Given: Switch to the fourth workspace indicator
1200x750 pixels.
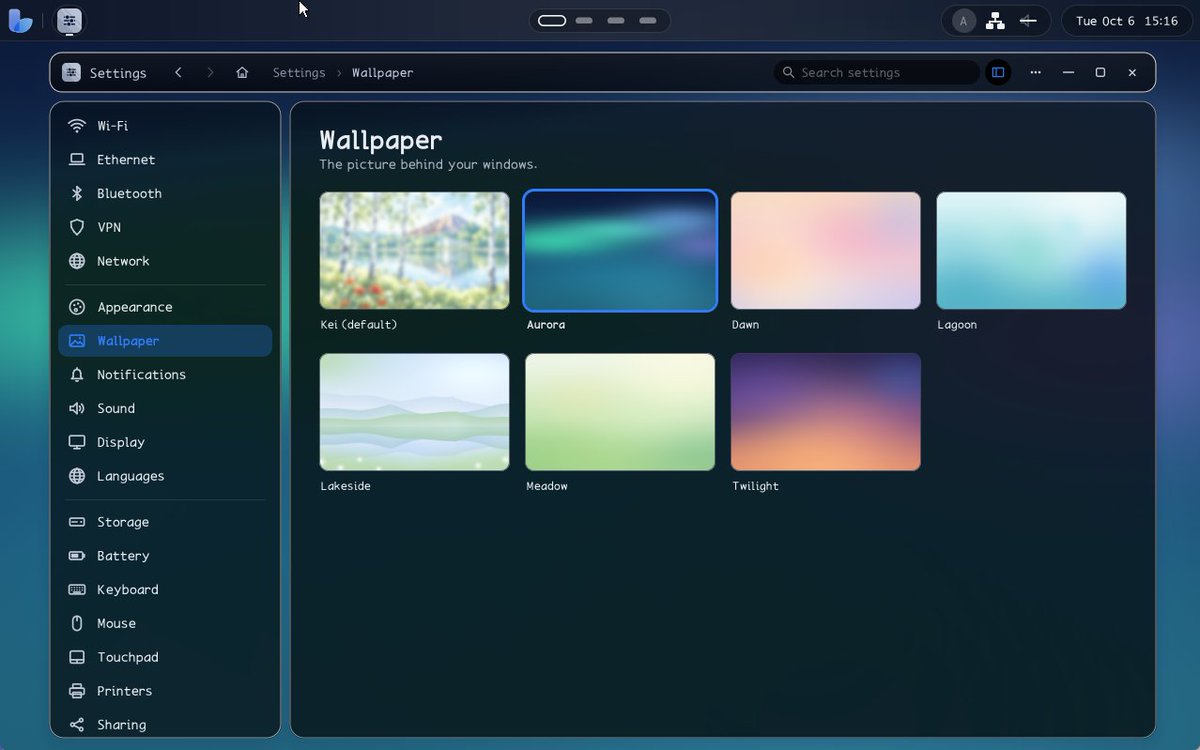Looking at the screenshot, I should click(648, 20).
